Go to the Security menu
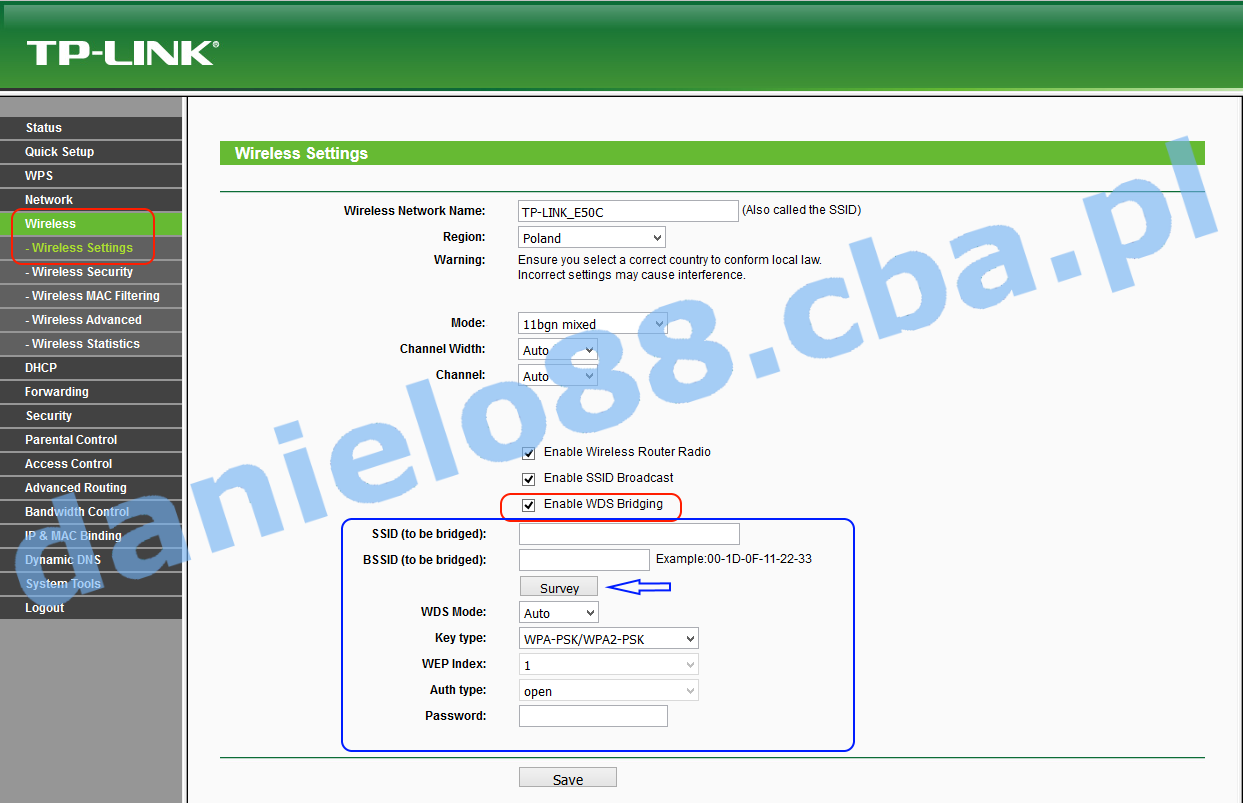This screenshot has height=803, width=1243. (x=91, y=416)
